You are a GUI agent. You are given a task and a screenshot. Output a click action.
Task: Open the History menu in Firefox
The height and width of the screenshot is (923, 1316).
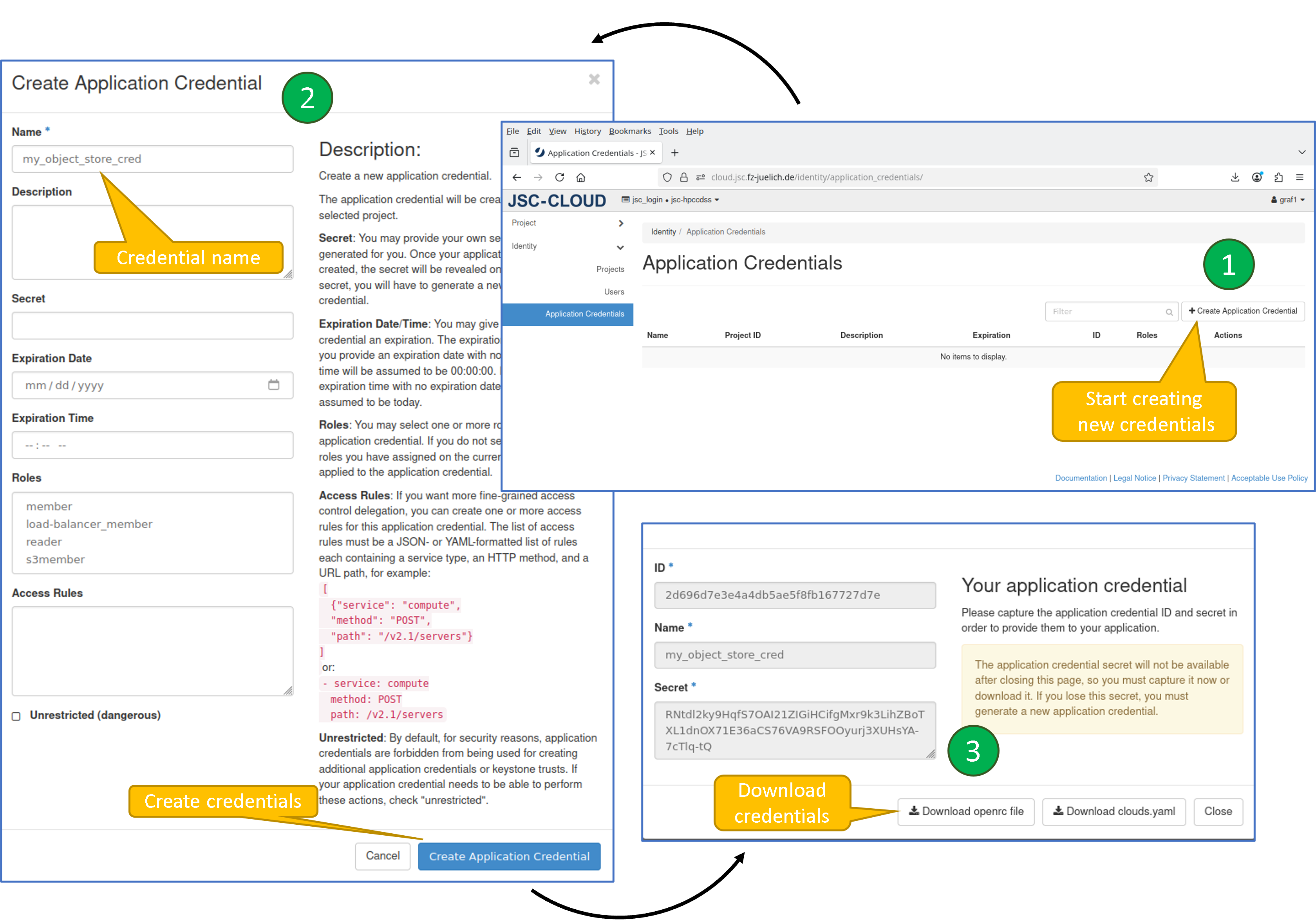[587, 131]
